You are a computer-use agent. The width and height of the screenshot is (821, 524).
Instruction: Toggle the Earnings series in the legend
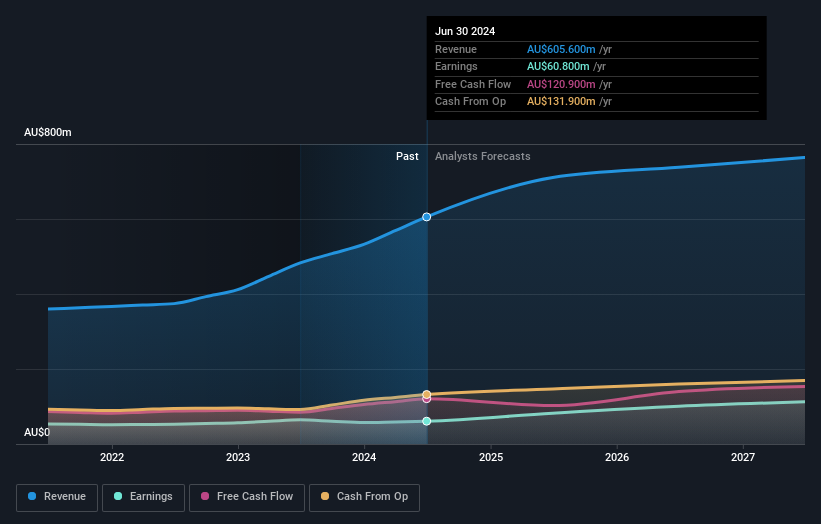(x=143, y=497)
